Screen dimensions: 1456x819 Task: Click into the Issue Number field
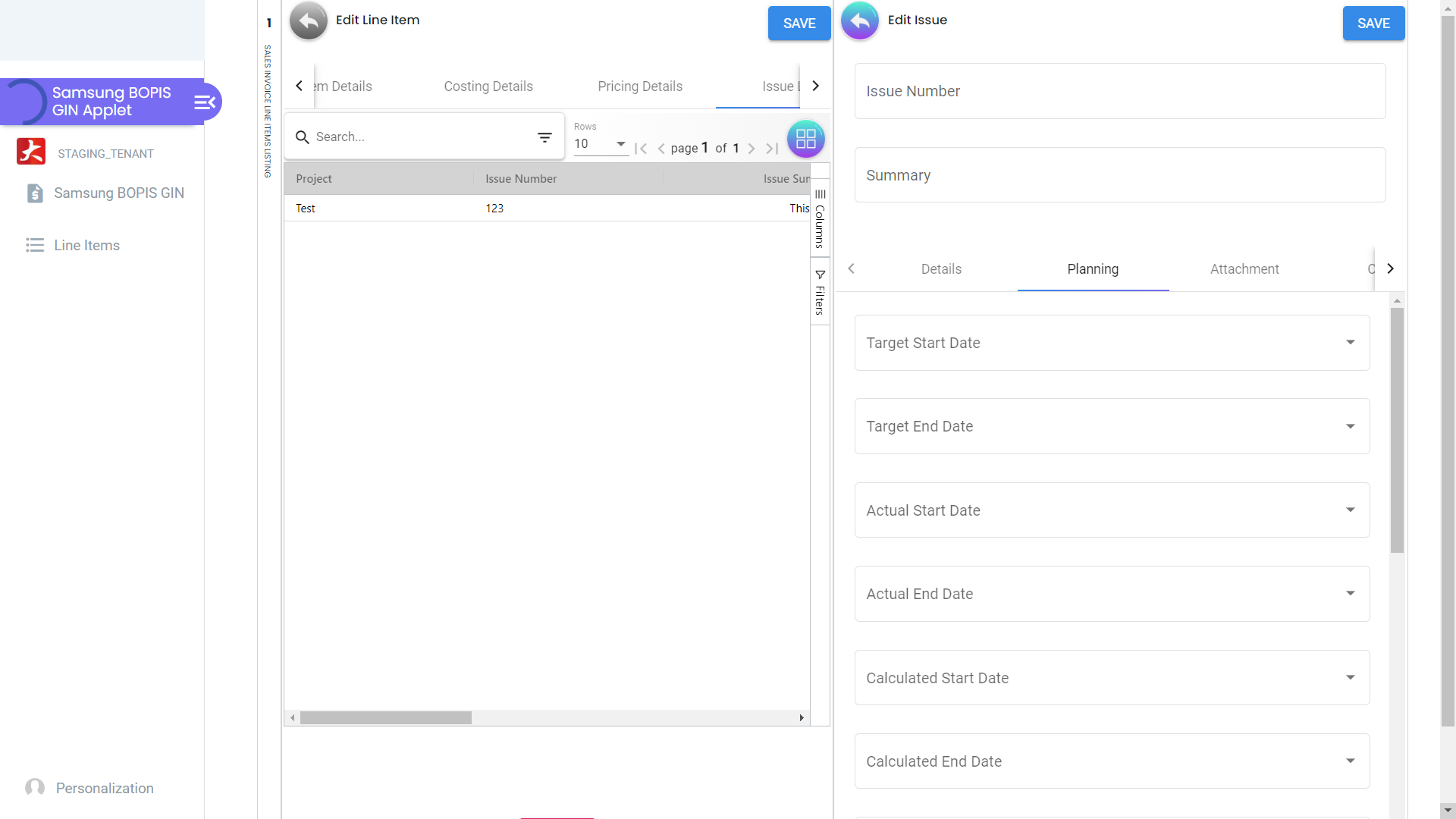(1119, 91)
